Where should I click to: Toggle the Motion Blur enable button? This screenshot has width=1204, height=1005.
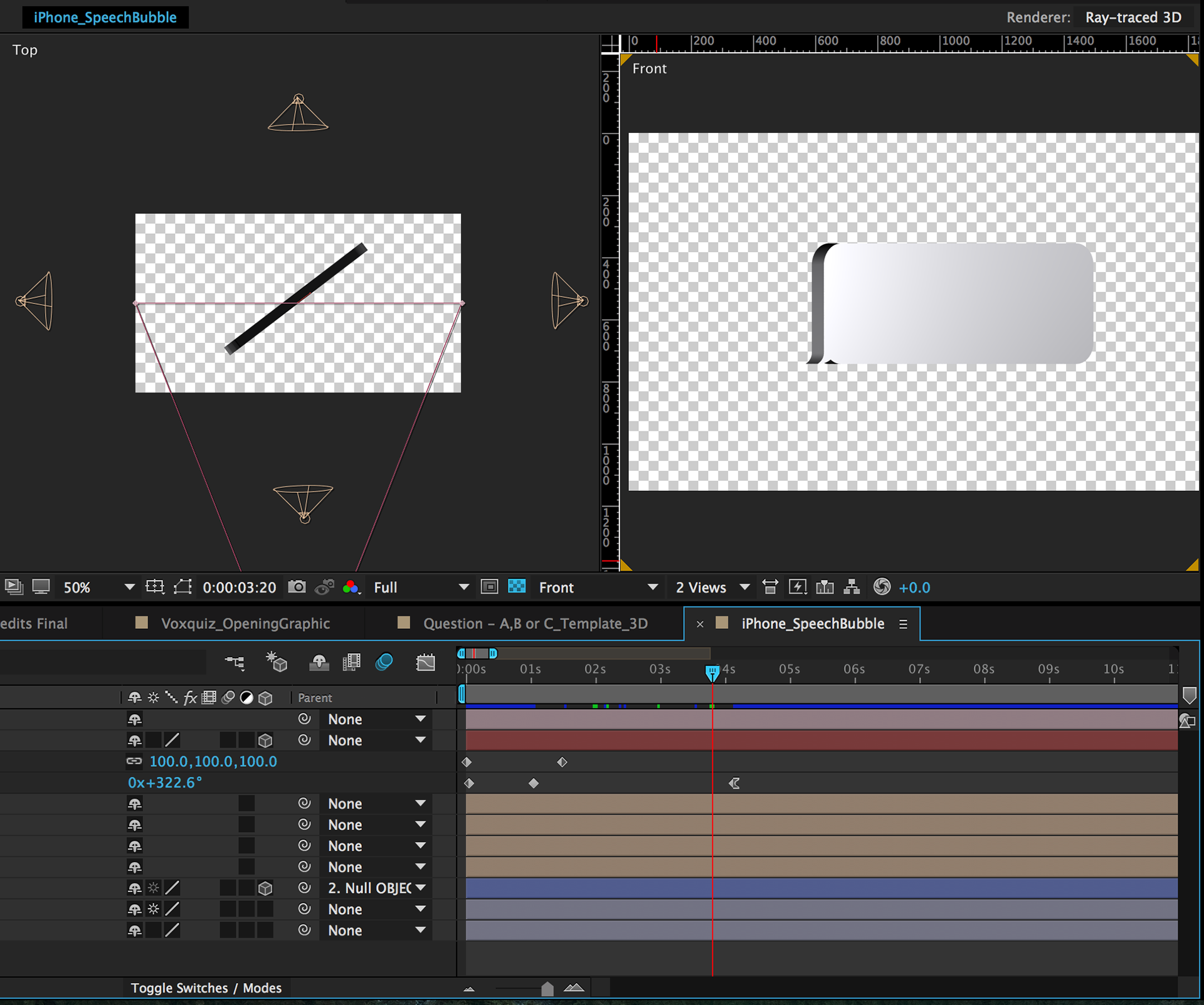click(384, 662)
